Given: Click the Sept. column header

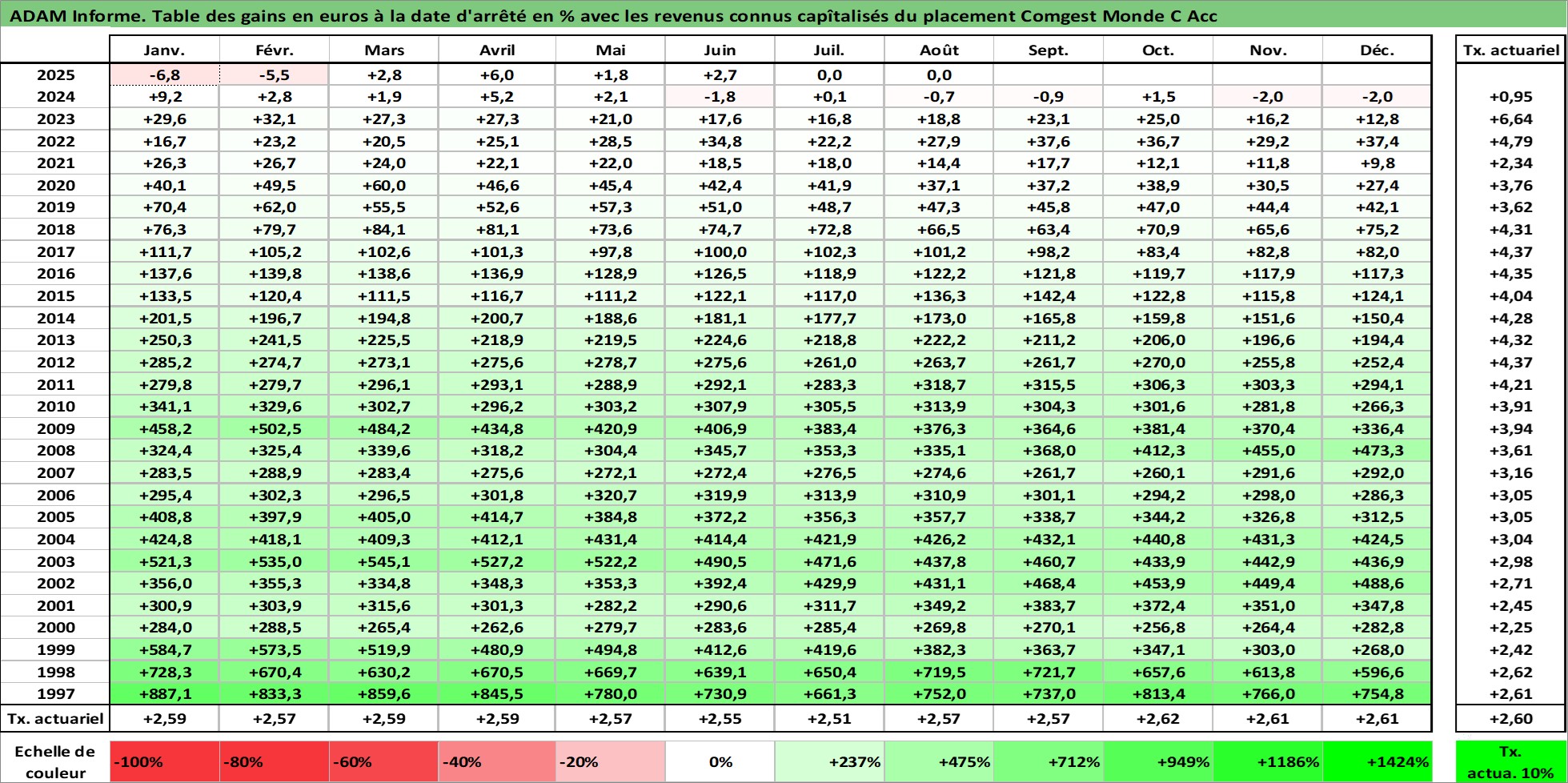Looking at the screenshot, I should click(1049, 50).
